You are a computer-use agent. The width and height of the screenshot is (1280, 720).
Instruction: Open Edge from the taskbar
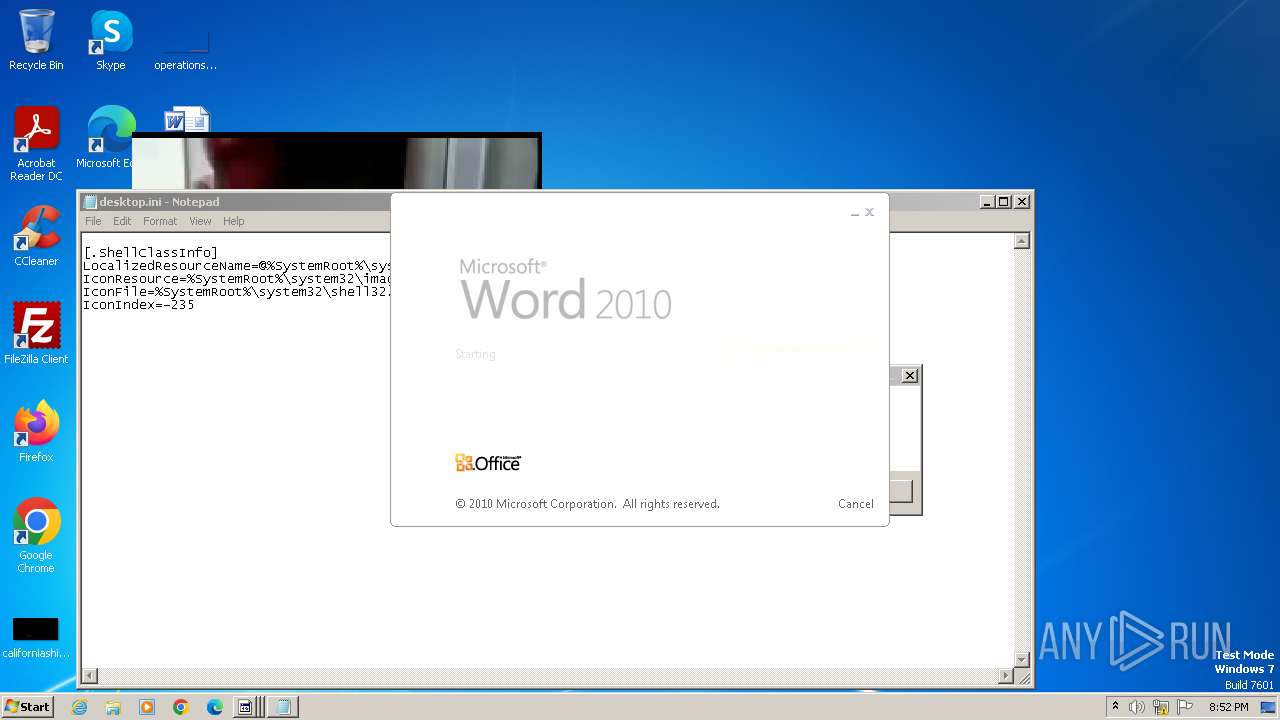(215, 707)
